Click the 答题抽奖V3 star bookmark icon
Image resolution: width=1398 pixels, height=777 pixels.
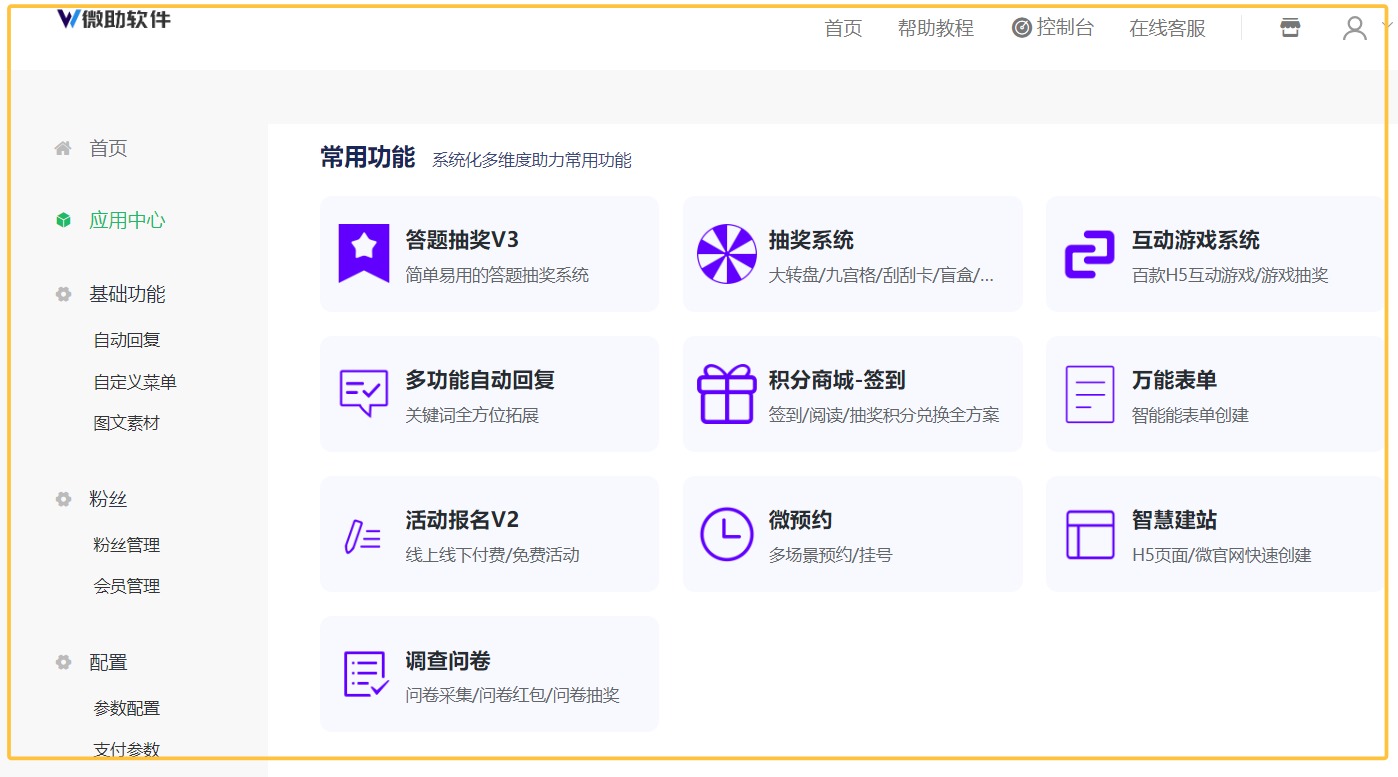coord(363,254)
